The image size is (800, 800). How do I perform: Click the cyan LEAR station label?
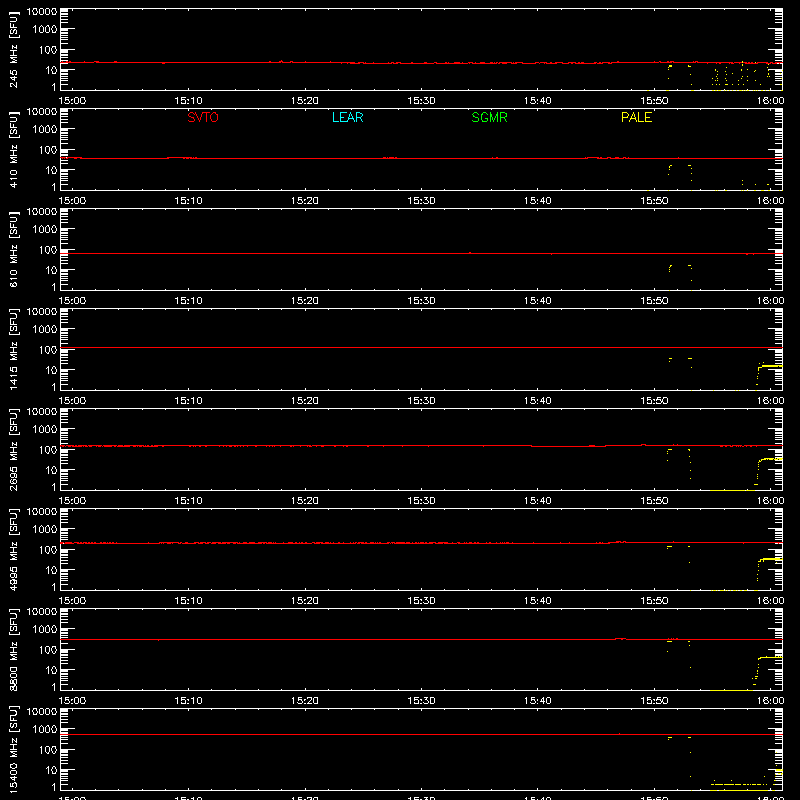click(347, 117)
